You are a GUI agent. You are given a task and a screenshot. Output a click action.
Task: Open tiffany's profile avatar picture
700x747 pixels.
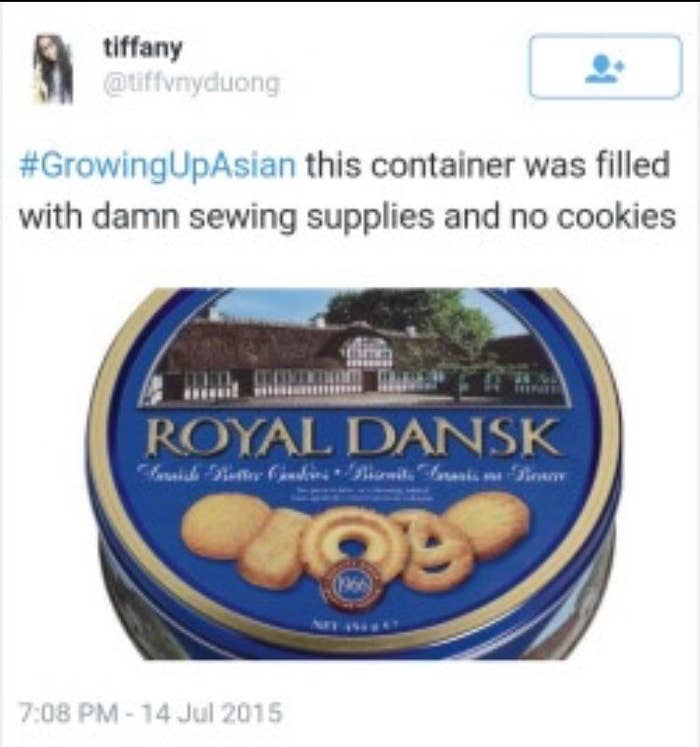click(53, 69)
